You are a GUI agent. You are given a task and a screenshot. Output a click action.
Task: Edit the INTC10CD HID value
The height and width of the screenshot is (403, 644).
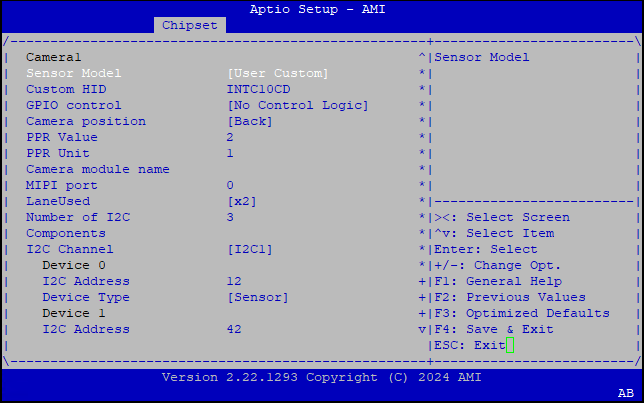coord(259,89)
